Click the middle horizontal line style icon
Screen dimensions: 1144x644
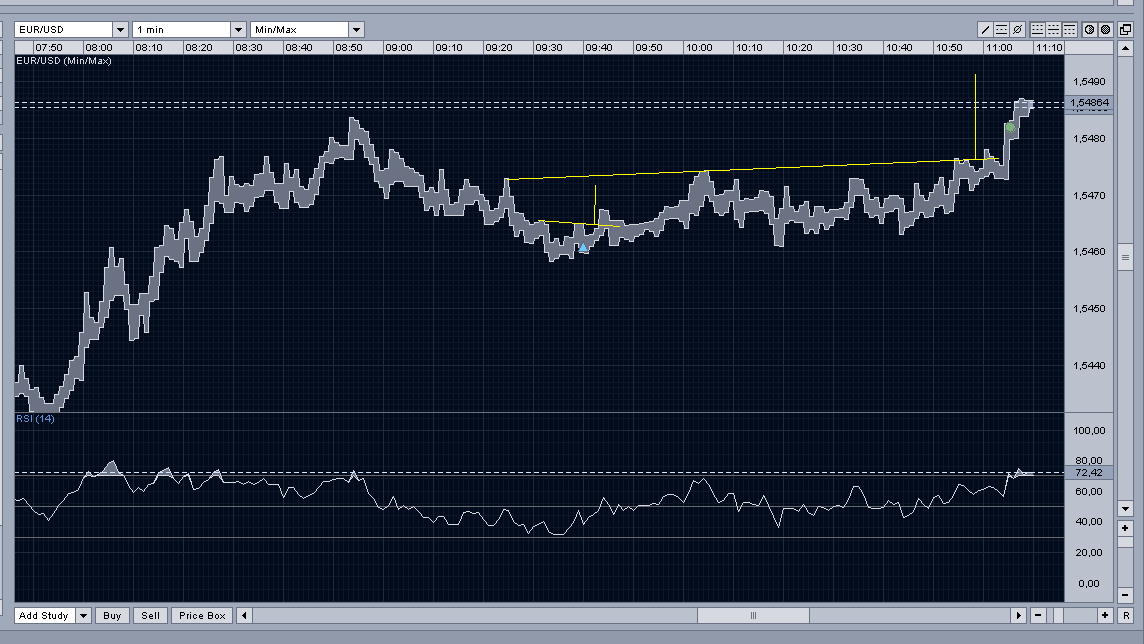[1054, 30]
